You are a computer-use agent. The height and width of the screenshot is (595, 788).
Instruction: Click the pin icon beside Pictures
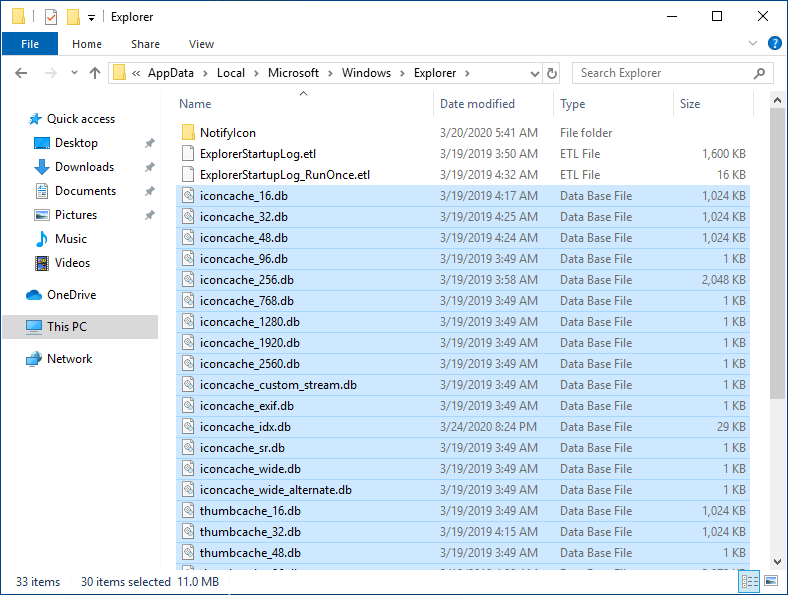(x=150, y=215)
